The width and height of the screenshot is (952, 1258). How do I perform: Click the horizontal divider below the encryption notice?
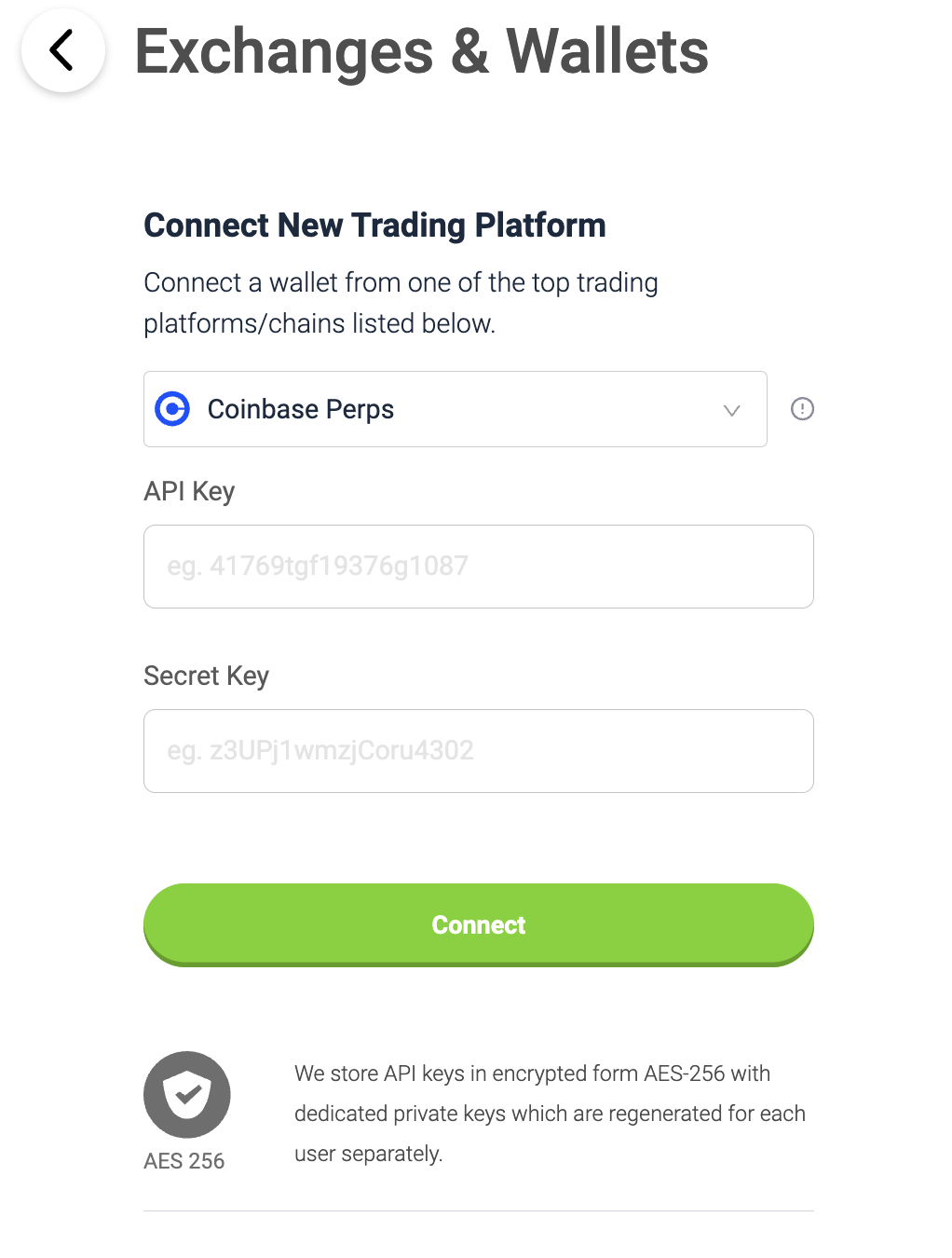click(479, 1211)
